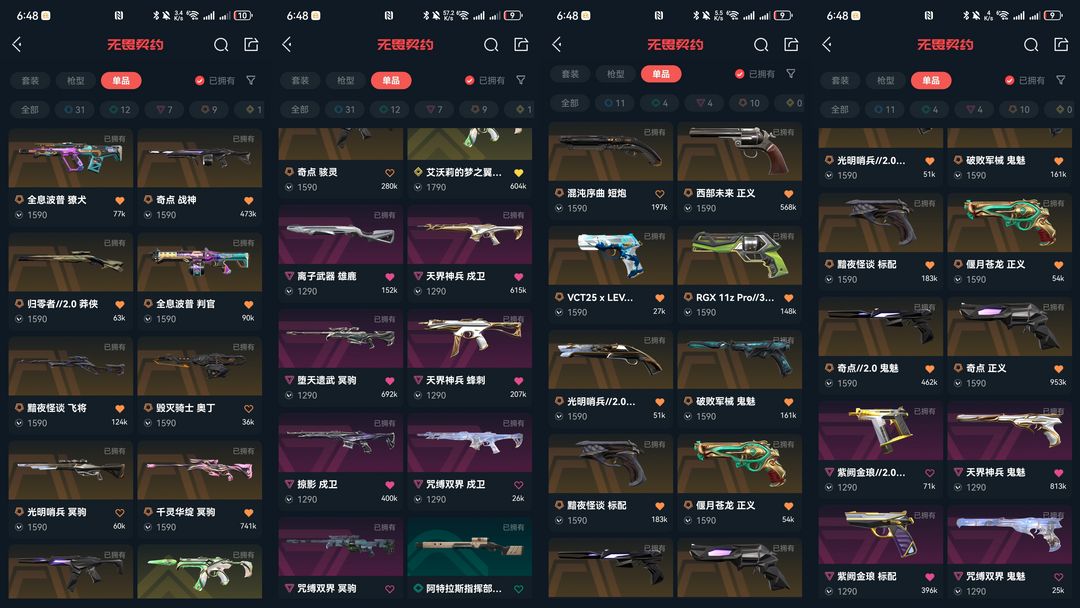1080x608 pixels.
Task: Tap the heart icon on 混沌序曲 短炮
Action: click(x=659, y=194)
